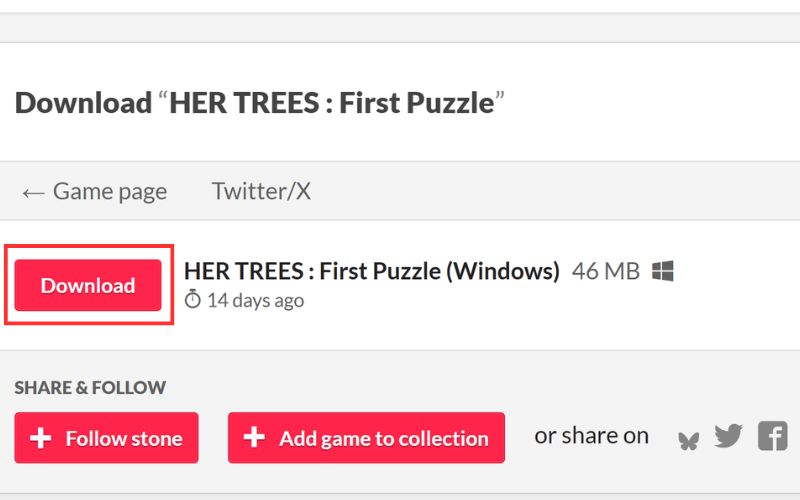
Task: Click the red Download button
Action: tap(88, 285)
